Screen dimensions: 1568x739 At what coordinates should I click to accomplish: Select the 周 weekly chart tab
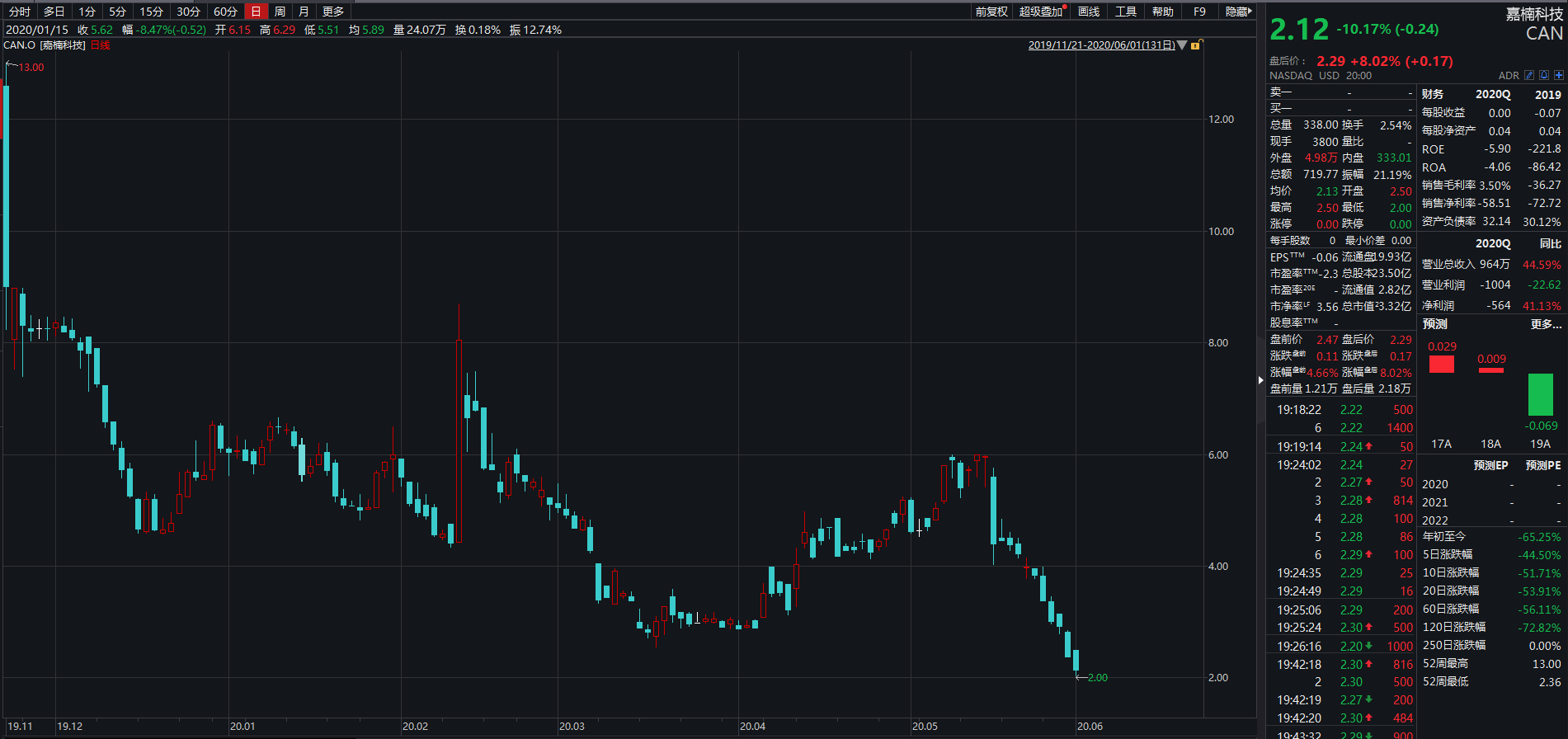280,12
